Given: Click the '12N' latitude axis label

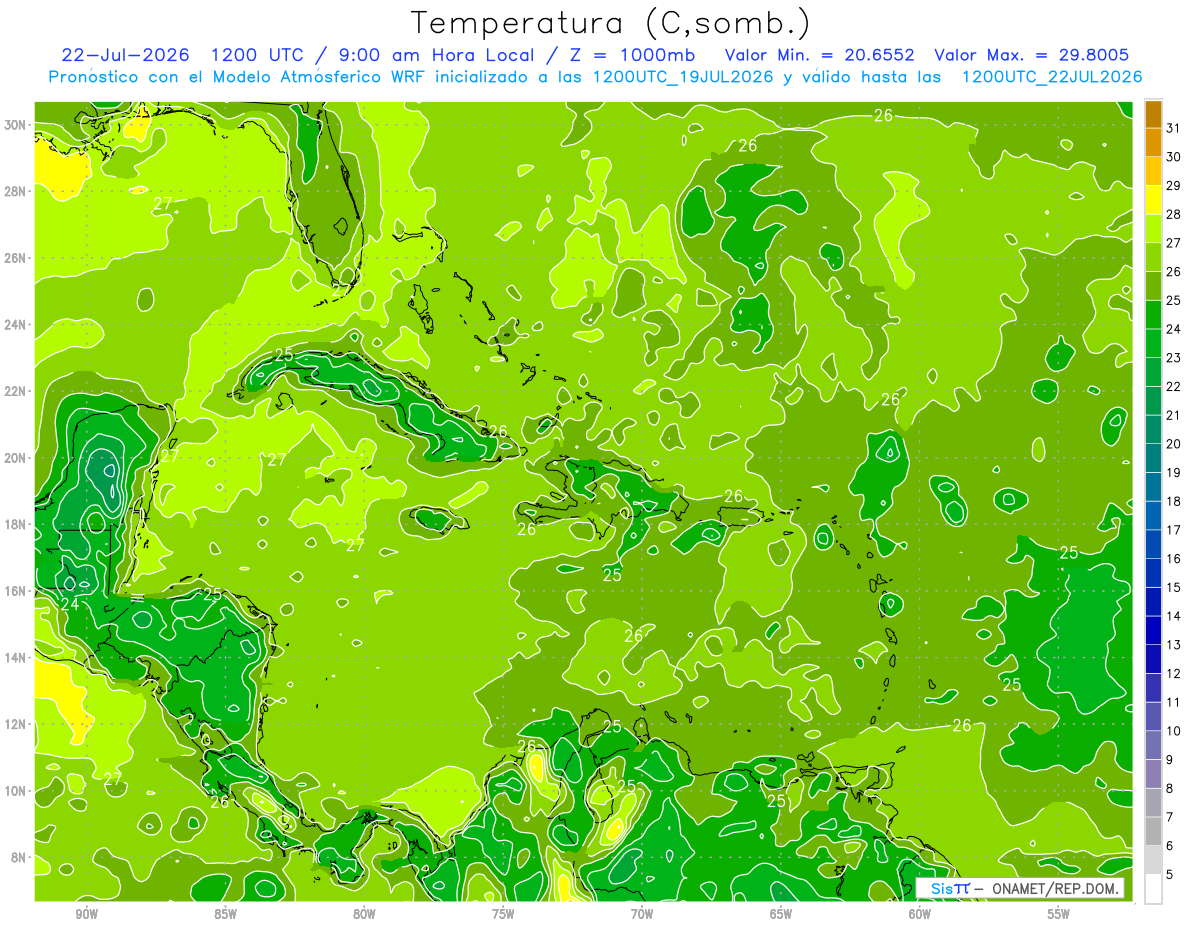Looking at the screenshot, I should [16, 724].
